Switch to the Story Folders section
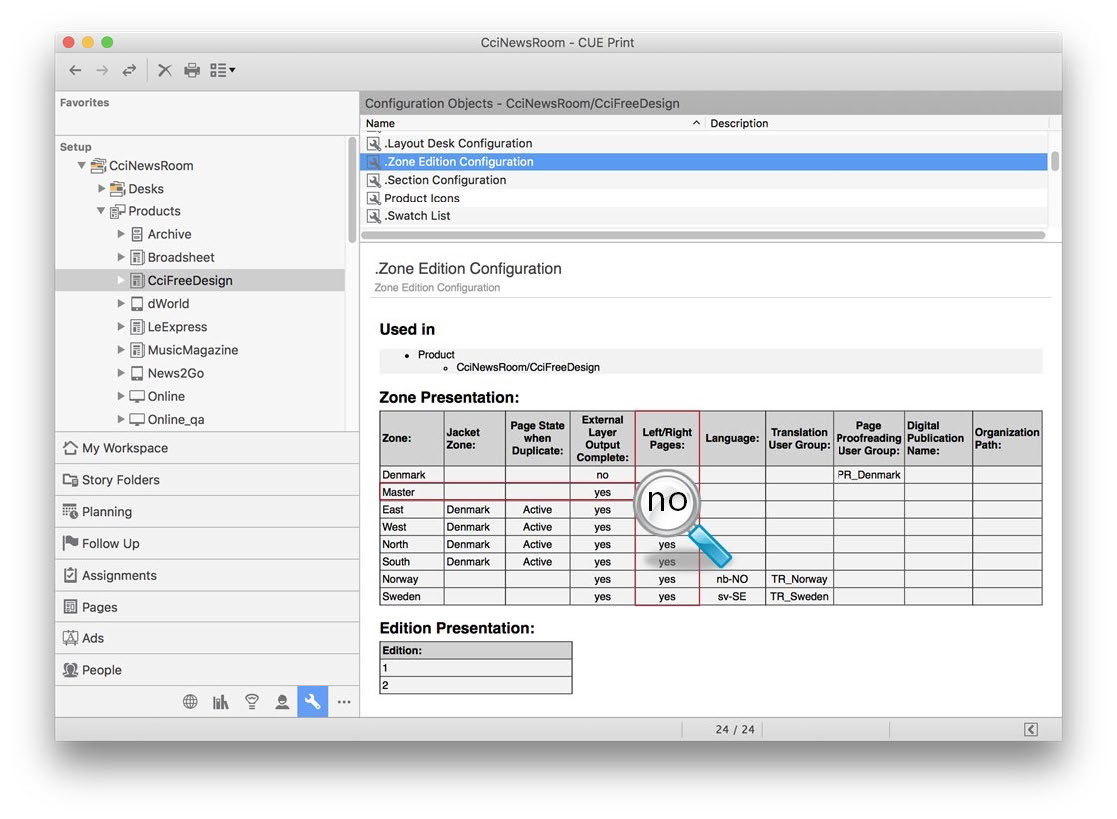The height and width of the screenshot is (819, 1117). (x=120, y=480)
